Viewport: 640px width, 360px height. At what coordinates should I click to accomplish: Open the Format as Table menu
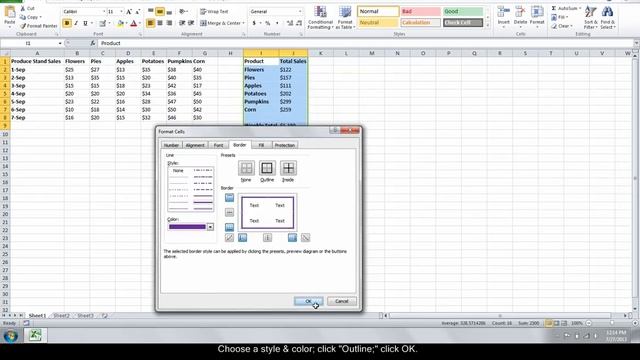pyautogui.click(x=345, y=18)
